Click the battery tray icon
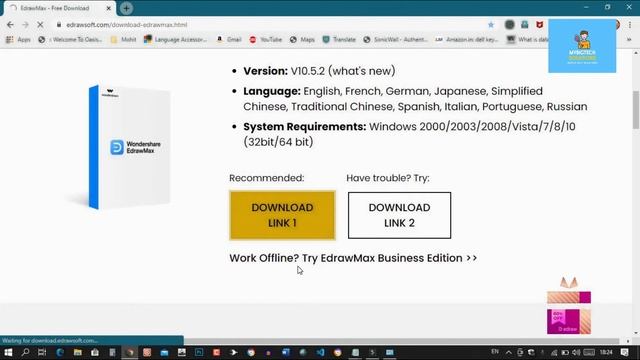 (x=565, y=352)
